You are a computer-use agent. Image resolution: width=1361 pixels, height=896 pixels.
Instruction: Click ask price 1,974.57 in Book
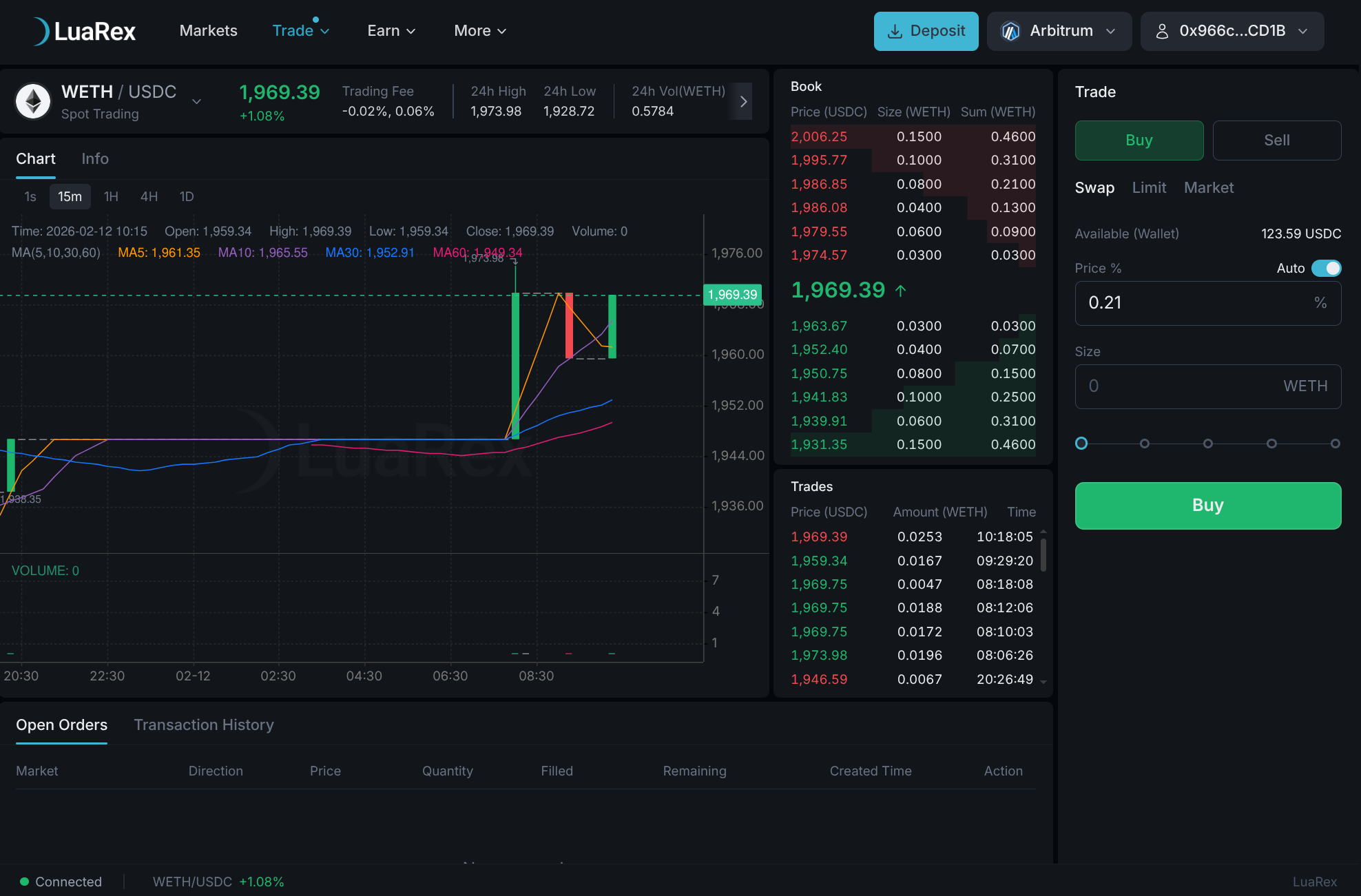(x=819, y=256)
